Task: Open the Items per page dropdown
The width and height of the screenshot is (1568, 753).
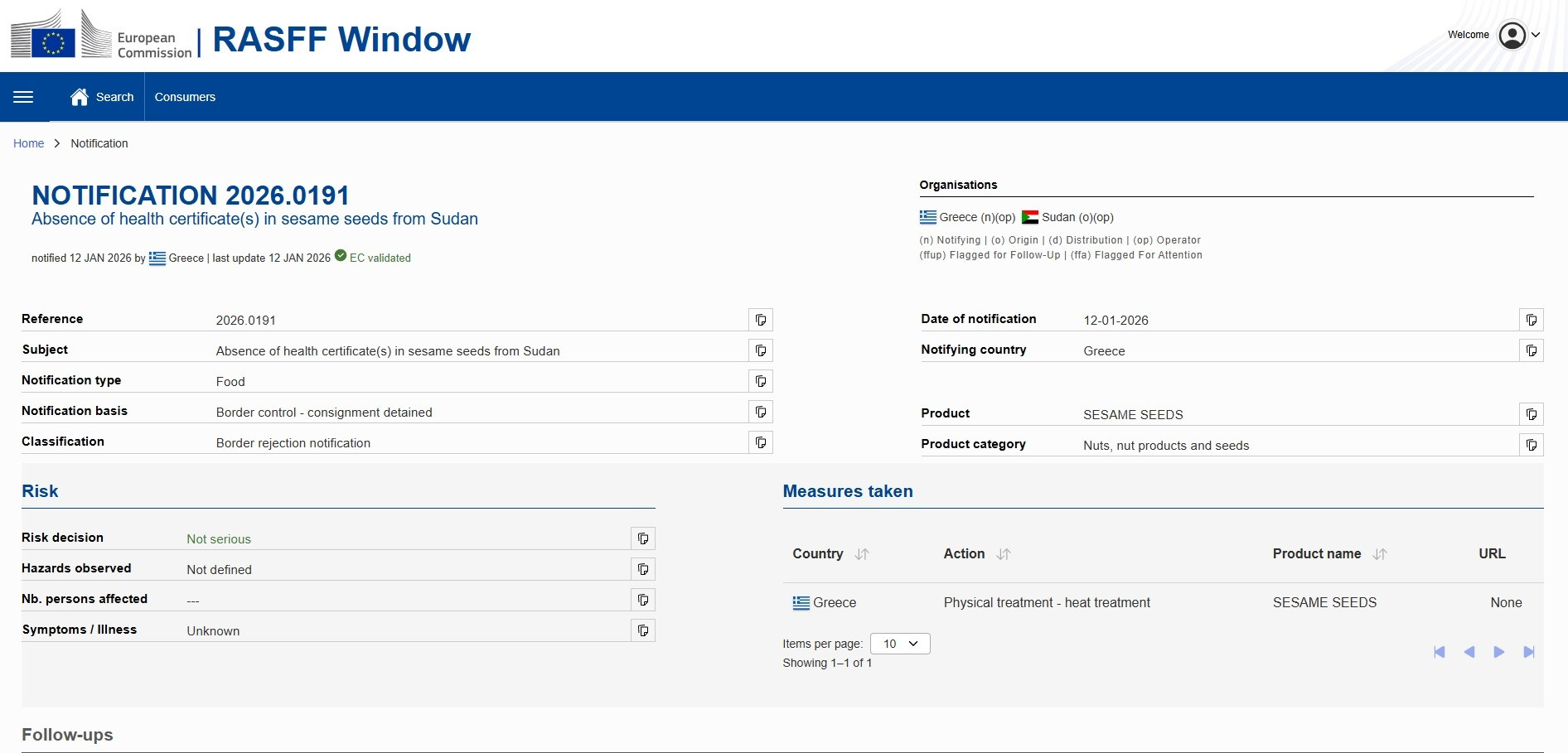Action: tap(900, 644)
